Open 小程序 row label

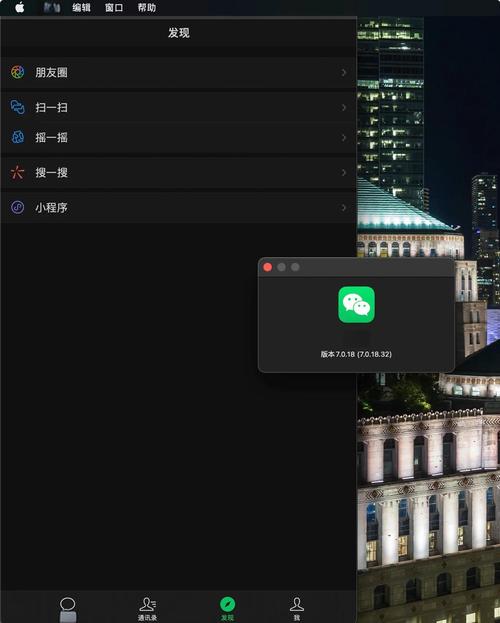coord(51,207)
